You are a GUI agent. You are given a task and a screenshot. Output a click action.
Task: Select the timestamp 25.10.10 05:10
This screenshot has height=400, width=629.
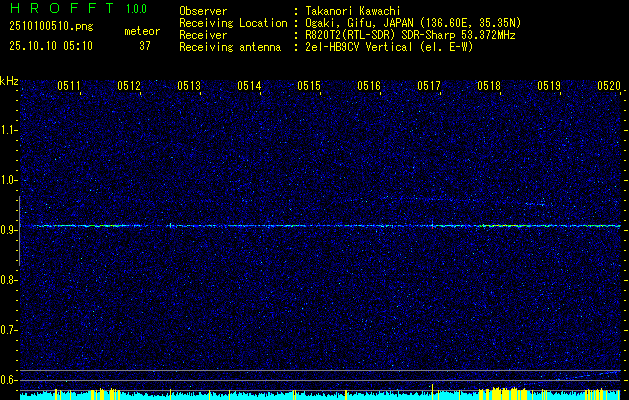51,46
